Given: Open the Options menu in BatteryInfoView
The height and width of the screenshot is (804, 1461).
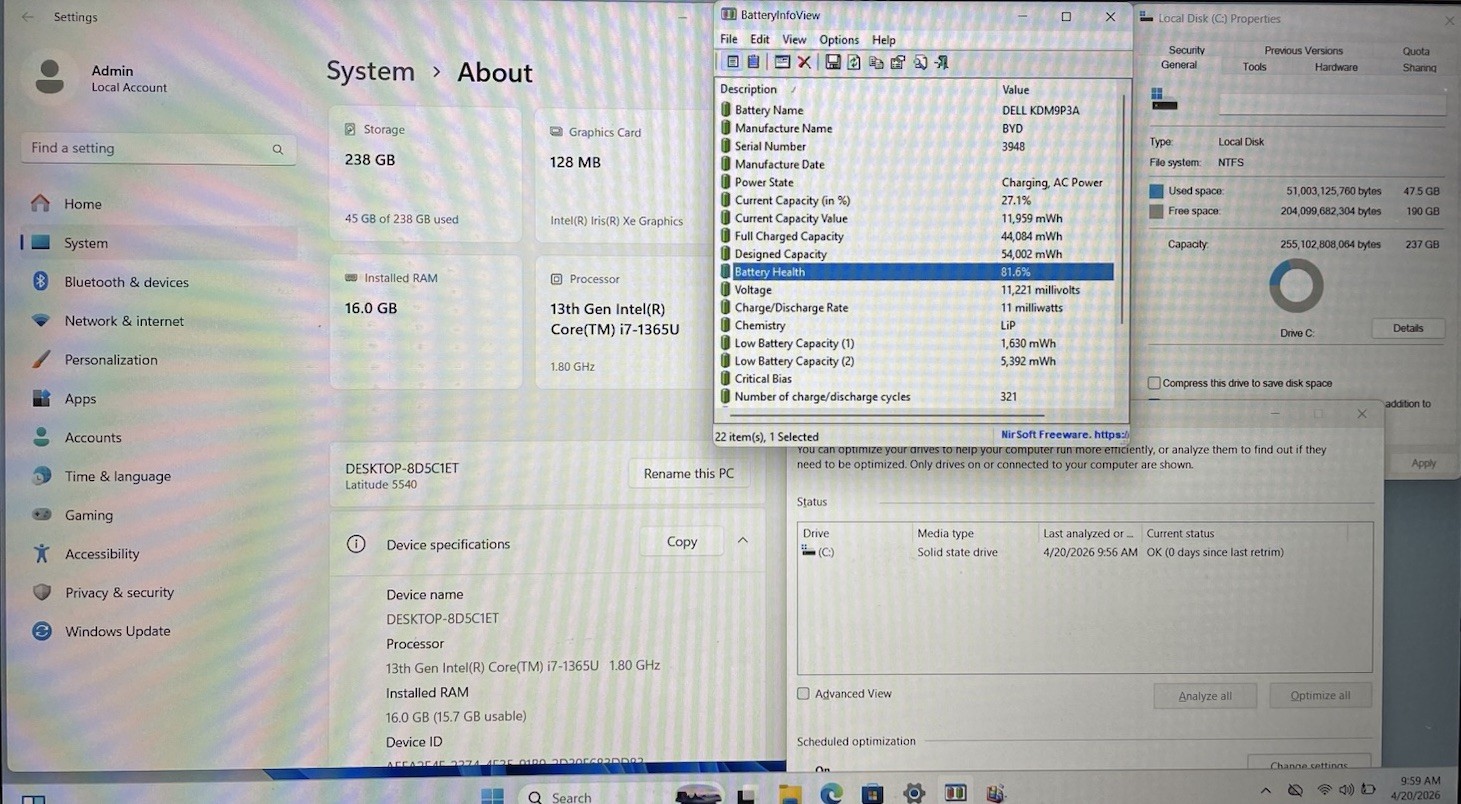Looking at the screenshot, I should click(839, 40).
